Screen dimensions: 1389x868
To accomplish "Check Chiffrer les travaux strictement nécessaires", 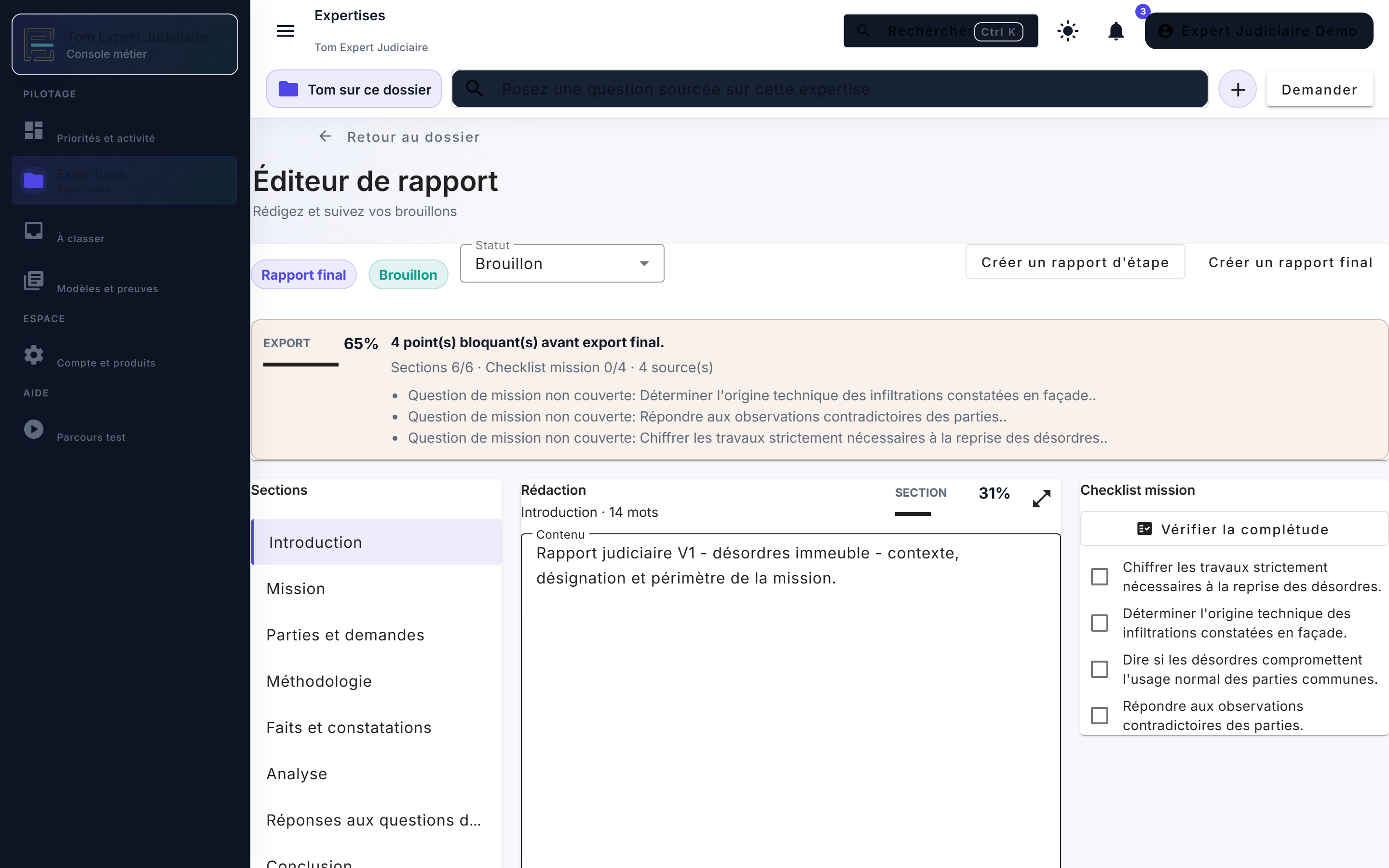I will [x=1099, y=577].
